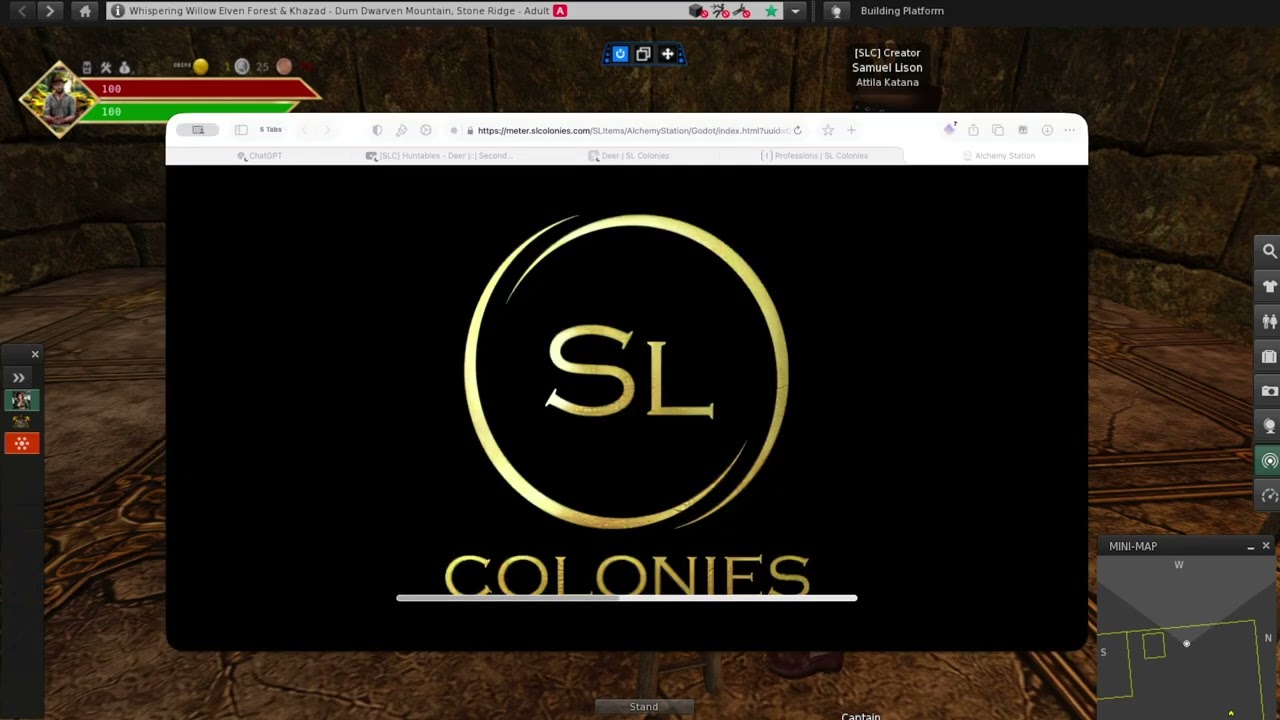The image size is (1280, 720).
Task: Click the gold coin in the HUD
Action: point(201,66)
